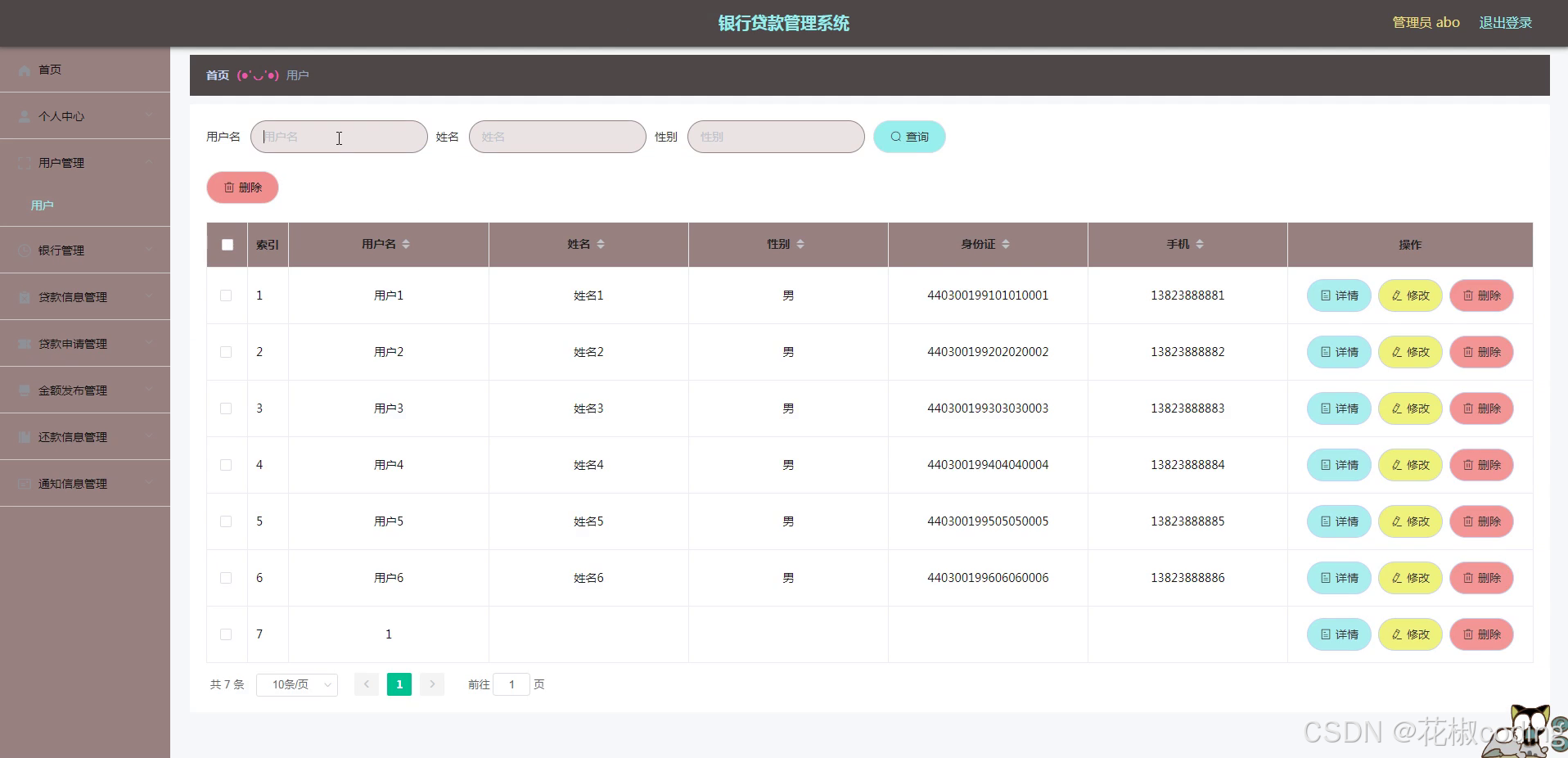
Task: Sort table by 手机 column arrows
Action: pyautogui.click(x=1200, y=244)
